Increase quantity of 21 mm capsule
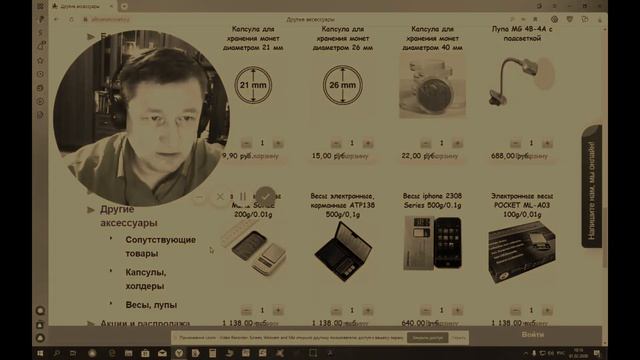This screenshot has width=640, height=360. (x=278, y=143)
